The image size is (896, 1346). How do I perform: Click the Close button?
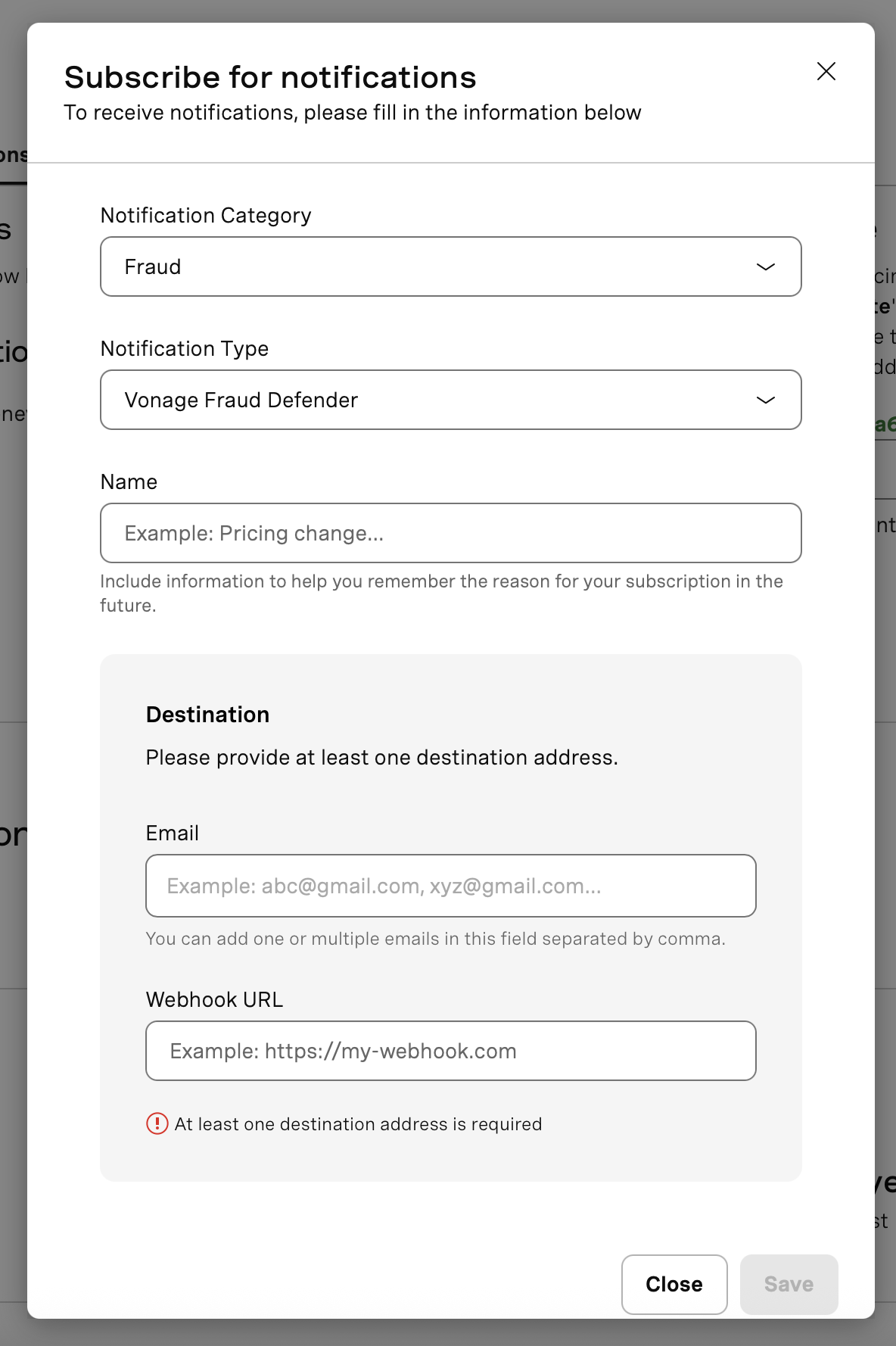coord(674,1284)
